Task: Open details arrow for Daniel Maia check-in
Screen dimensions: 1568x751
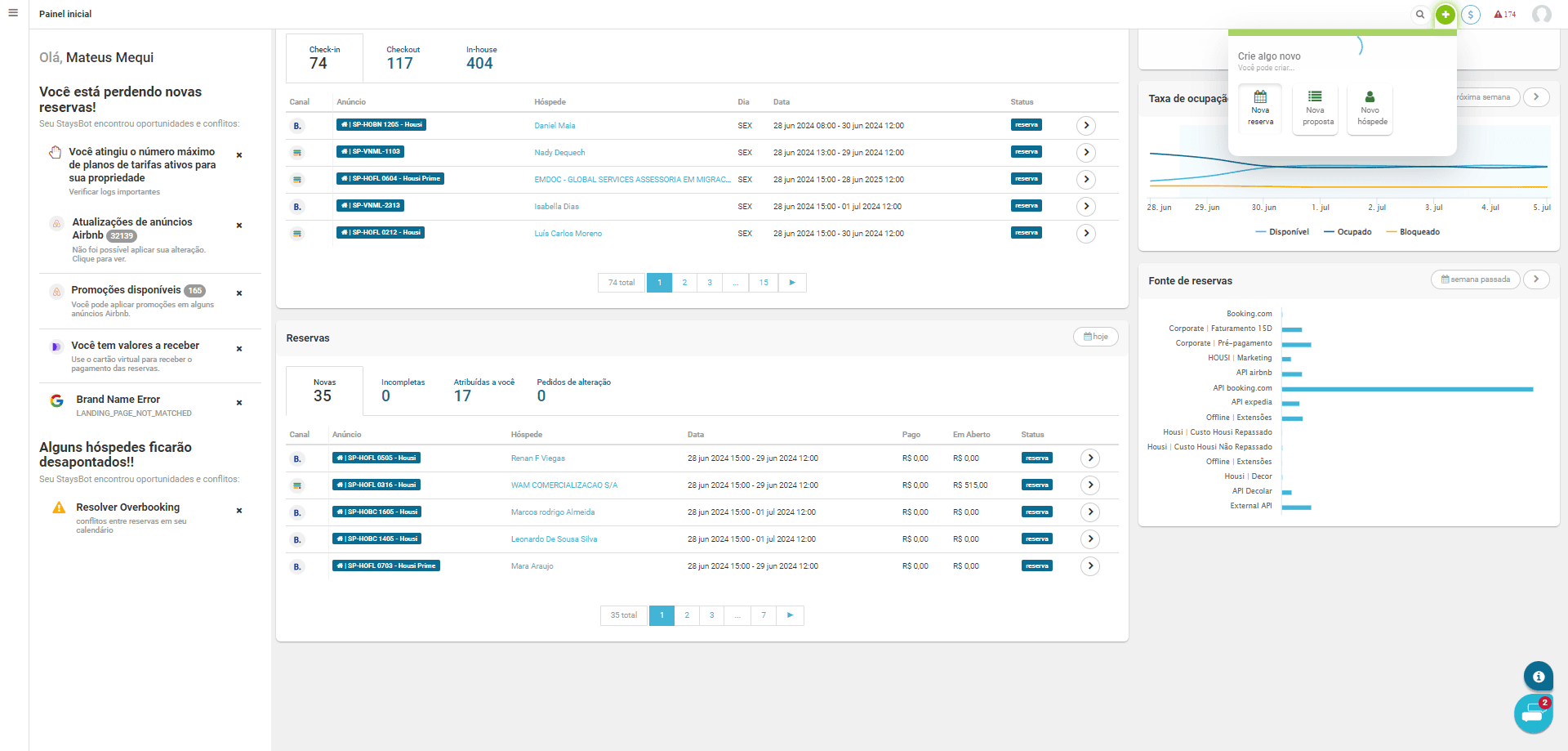Action: 1086,125
